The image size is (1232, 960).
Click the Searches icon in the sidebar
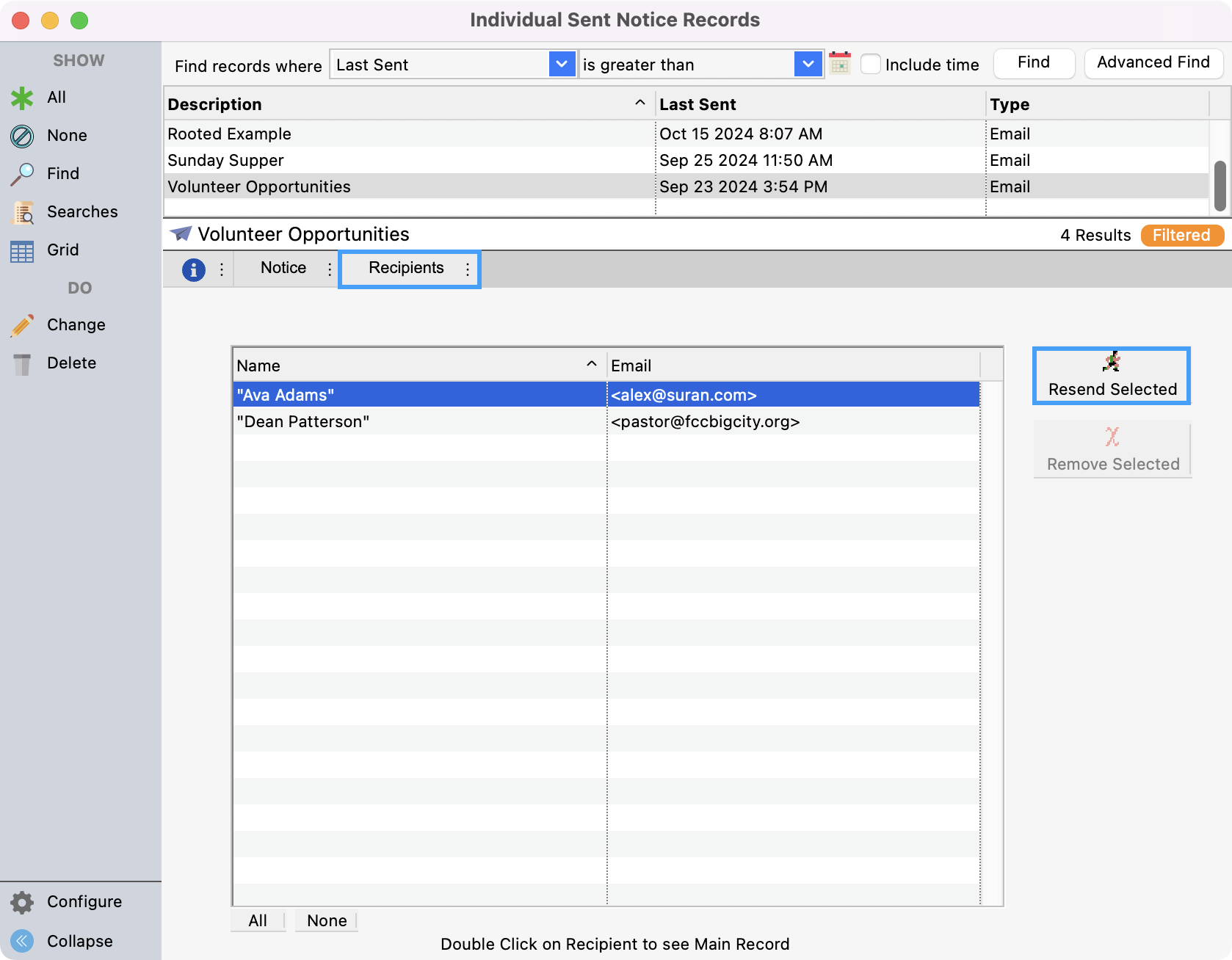pos(21,211)
